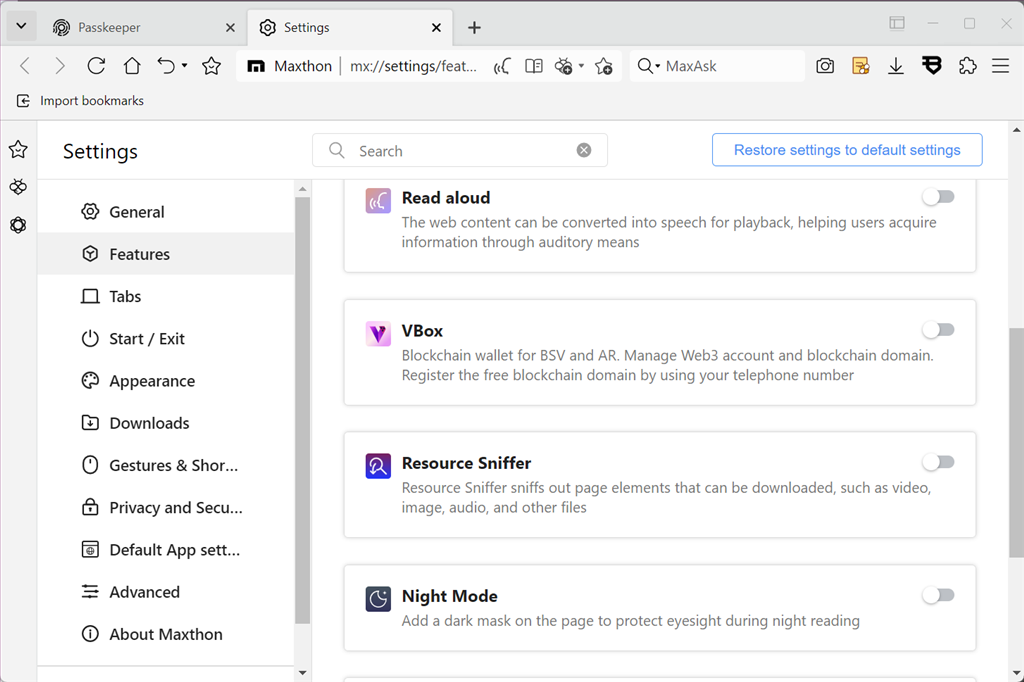Open the Maxnote notes icon
Image resolution: width=1024 pixels, height=682 pixels.
click(861, 66)
